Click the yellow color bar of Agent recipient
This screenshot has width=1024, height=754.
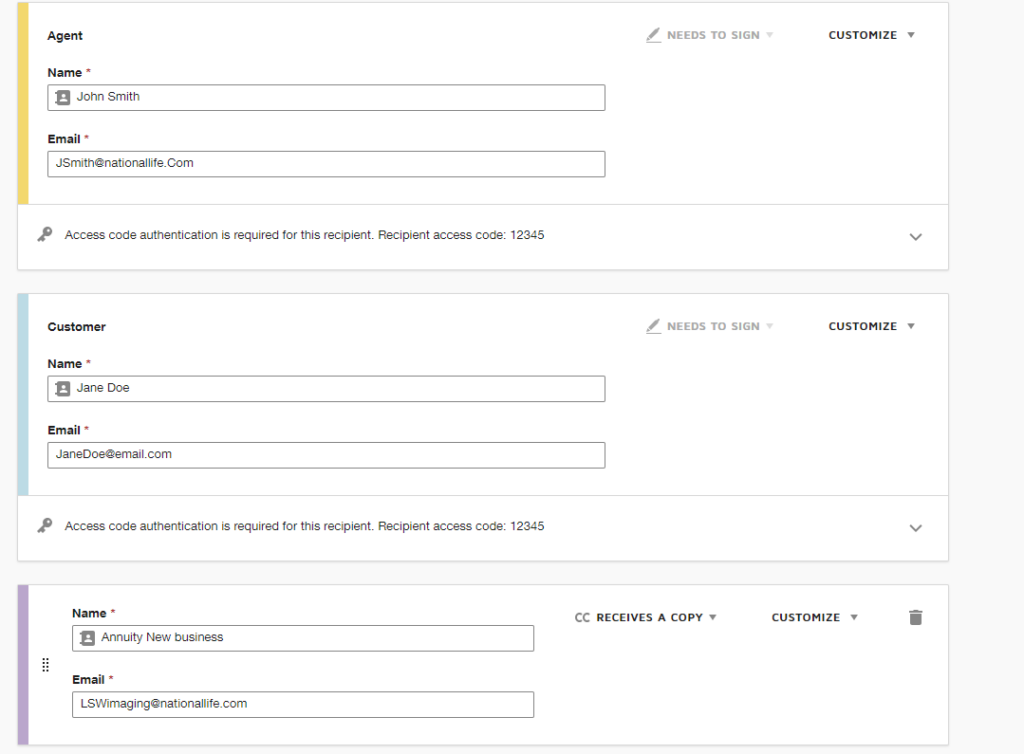tap(23, 103)
